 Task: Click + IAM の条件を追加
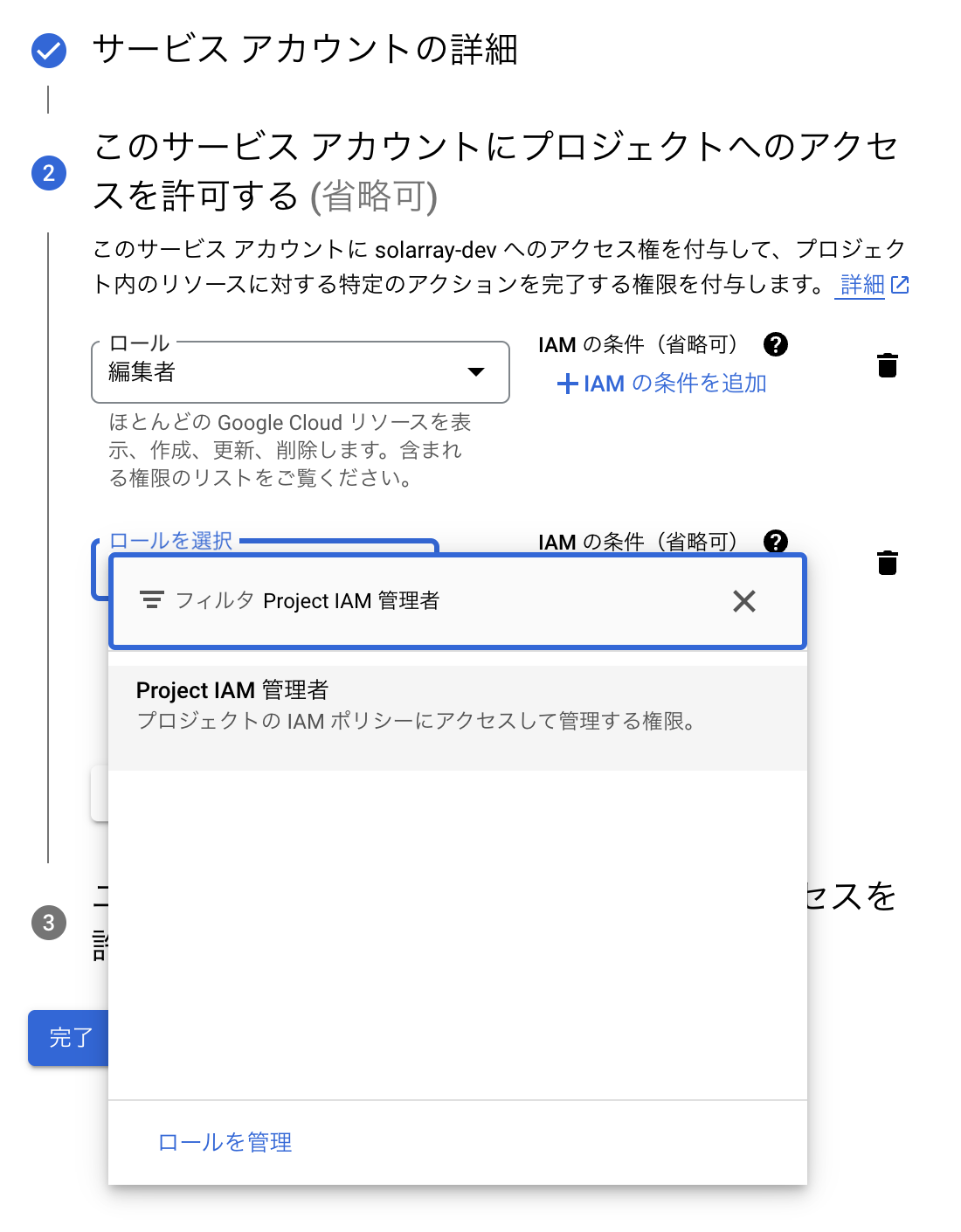pos(661,384)
